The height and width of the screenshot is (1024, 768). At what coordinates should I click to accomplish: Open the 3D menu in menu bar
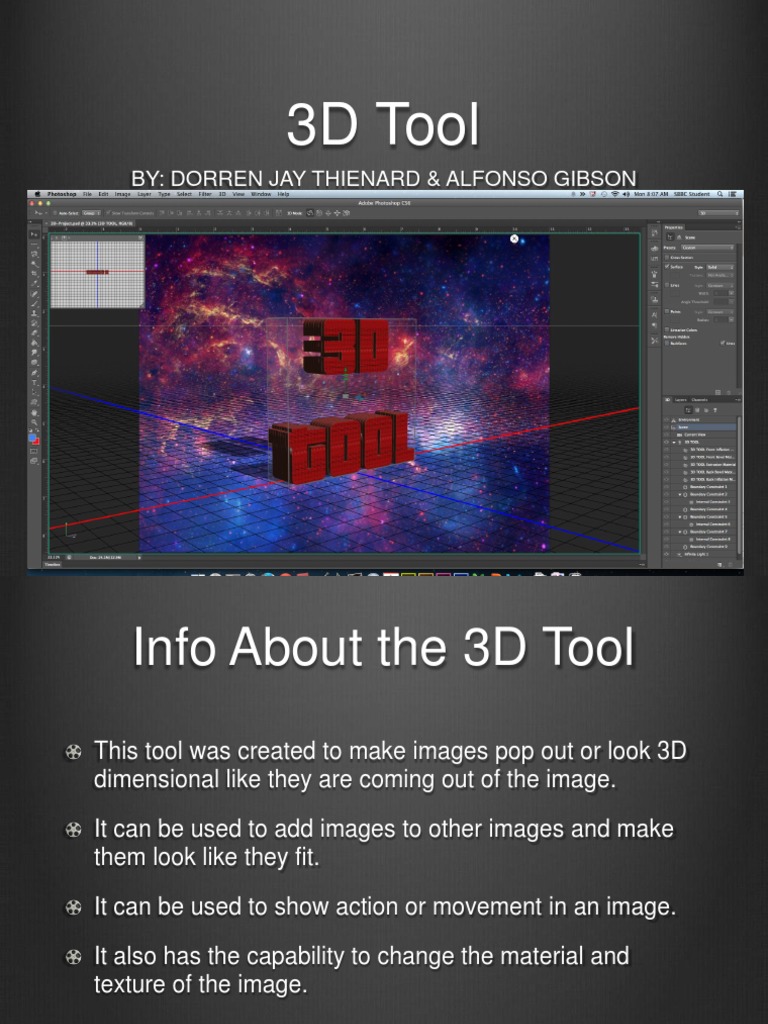pos(223,194)
